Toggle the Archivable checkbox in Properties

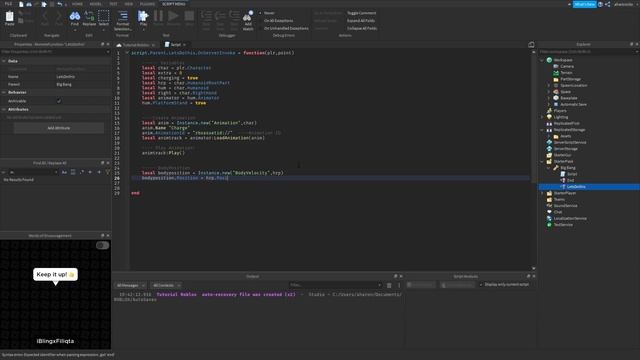tap(59, 101)
